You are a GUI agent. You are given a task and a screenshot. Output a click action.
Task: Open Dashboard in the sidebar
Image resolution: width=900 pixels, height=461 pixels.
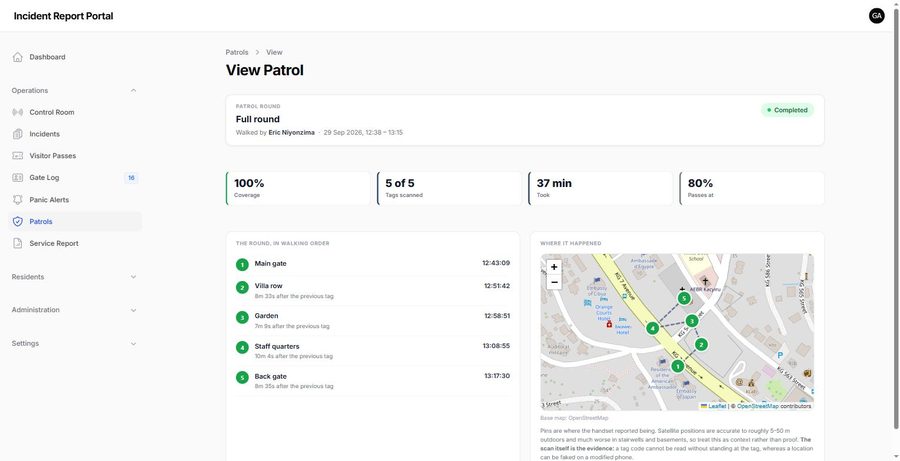point(75,57)
